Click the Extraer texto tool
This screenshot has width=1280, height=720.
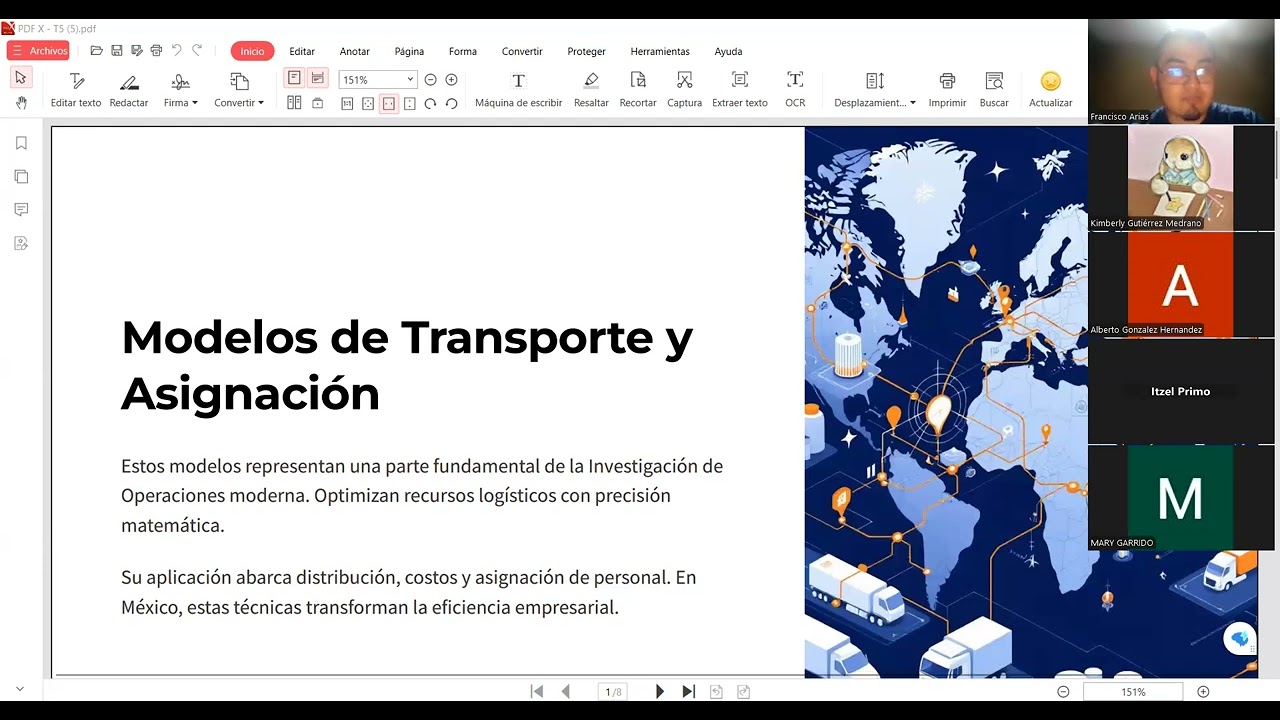point(740,90)
